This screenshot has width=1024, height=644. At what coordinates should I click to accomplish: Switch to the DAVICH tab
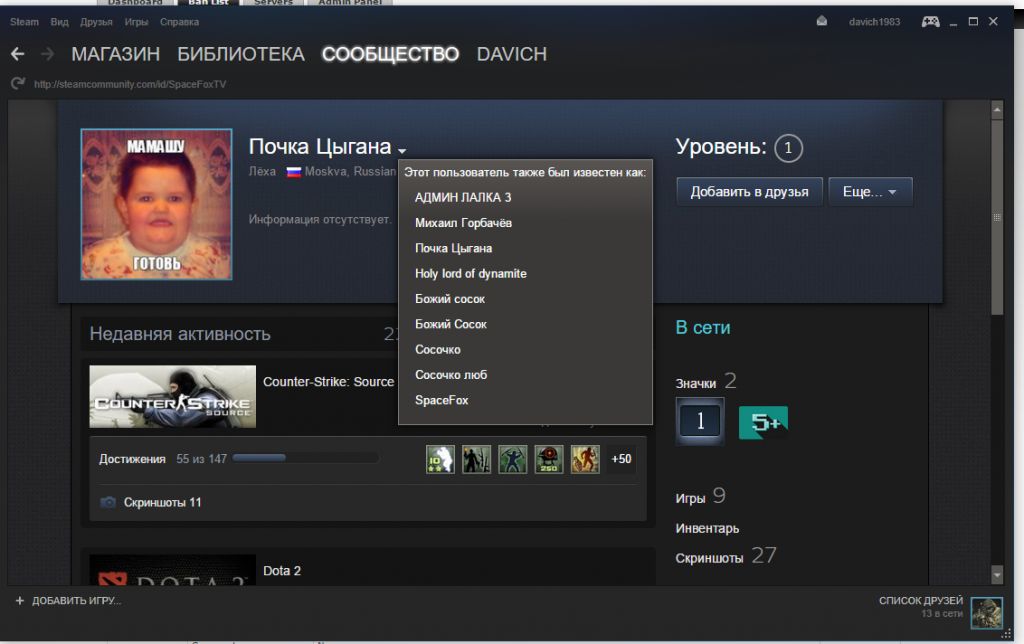[x=512, y=54]
